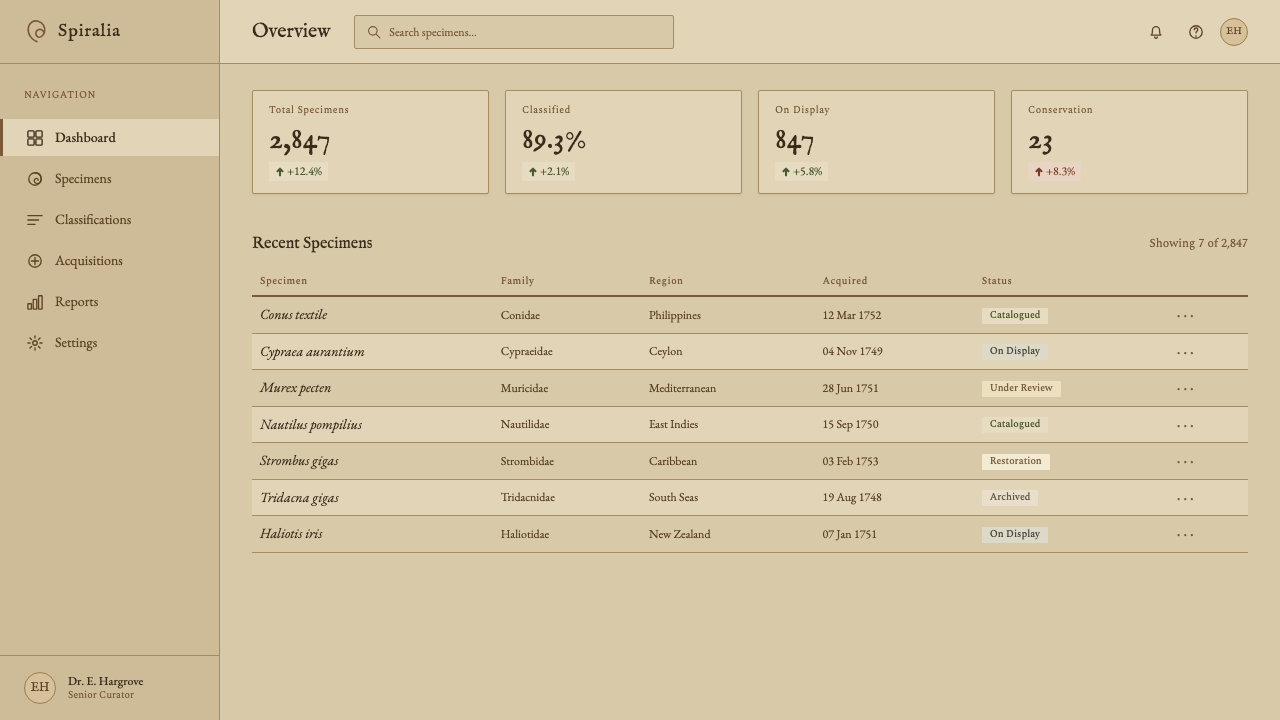1280x720 pixels.
Task: Open the Settings gear icon
Action: (35, 343)
